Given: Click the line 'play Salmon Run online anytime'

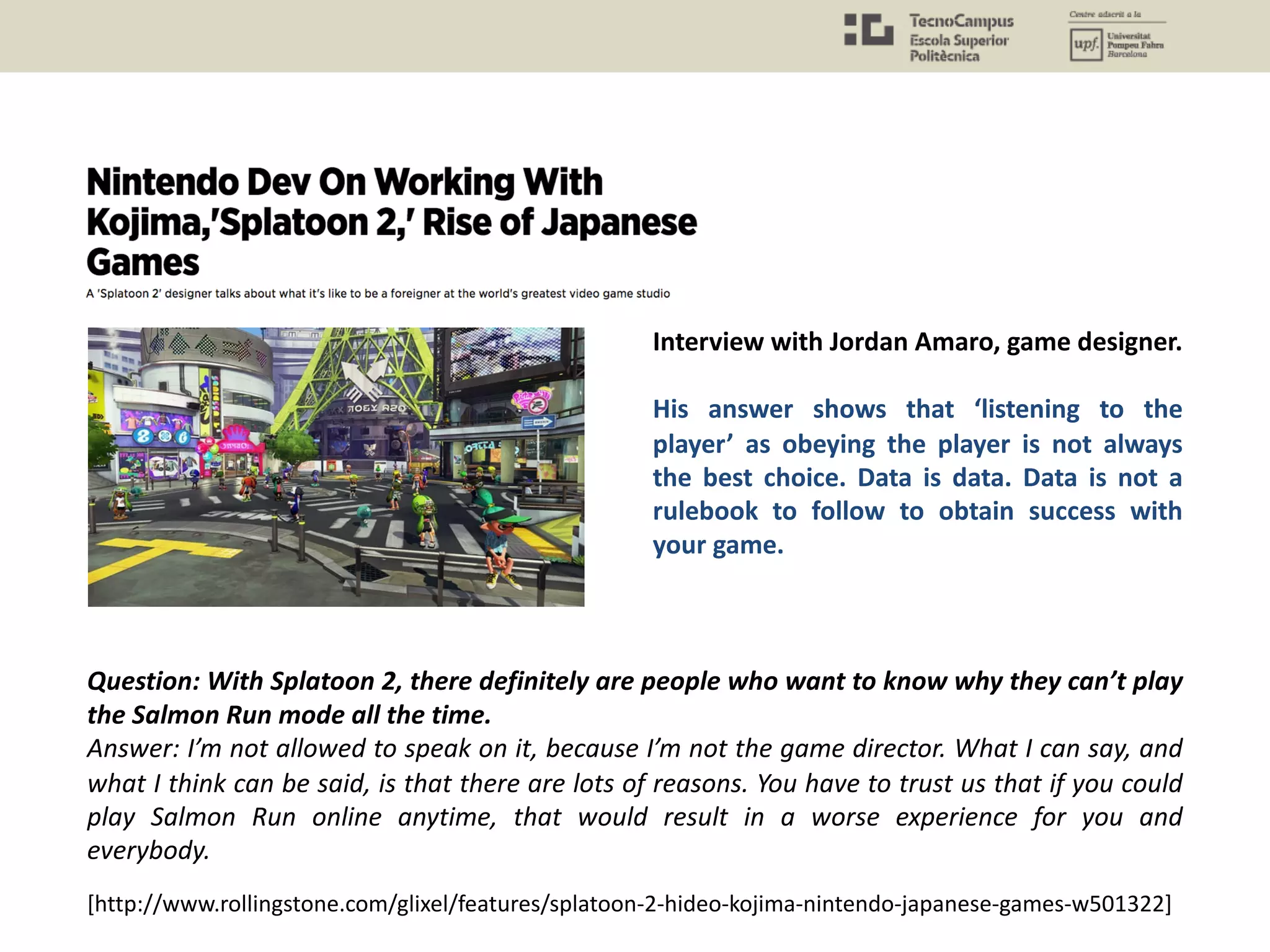Looking at the screenshot, I should point(635,818).
